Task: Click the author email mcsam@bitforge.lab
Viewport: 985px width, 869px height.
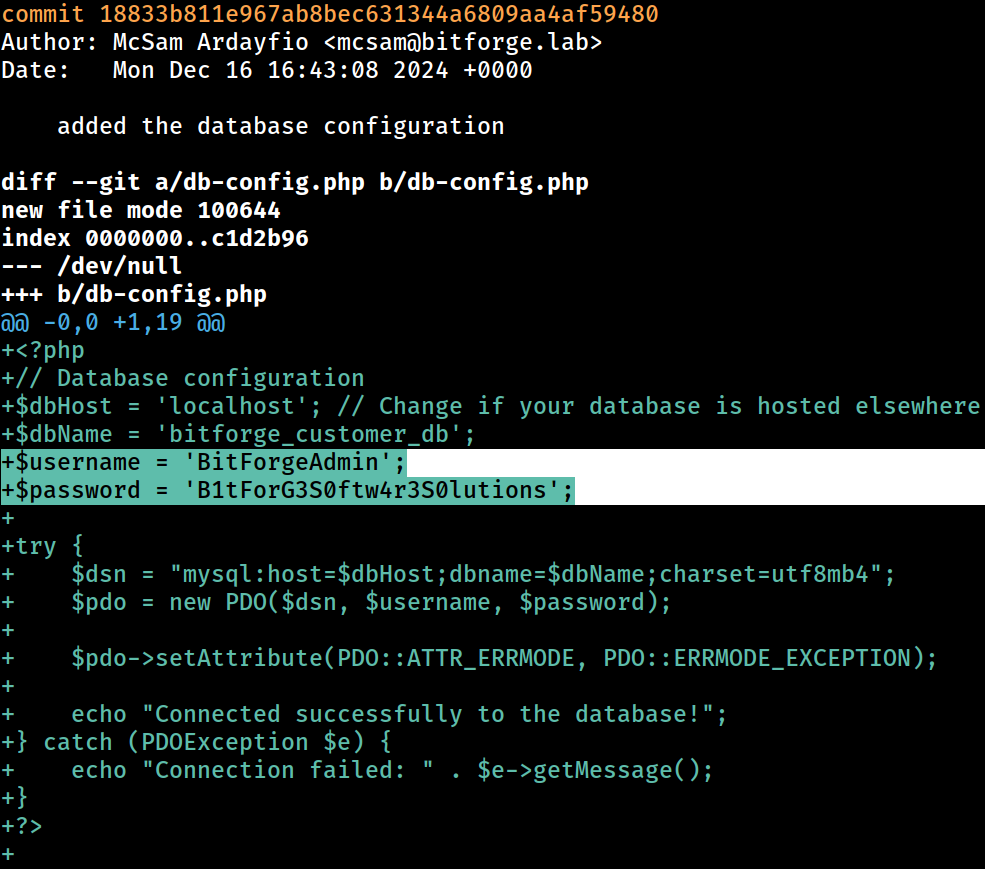Action: (x=463, y=42)
